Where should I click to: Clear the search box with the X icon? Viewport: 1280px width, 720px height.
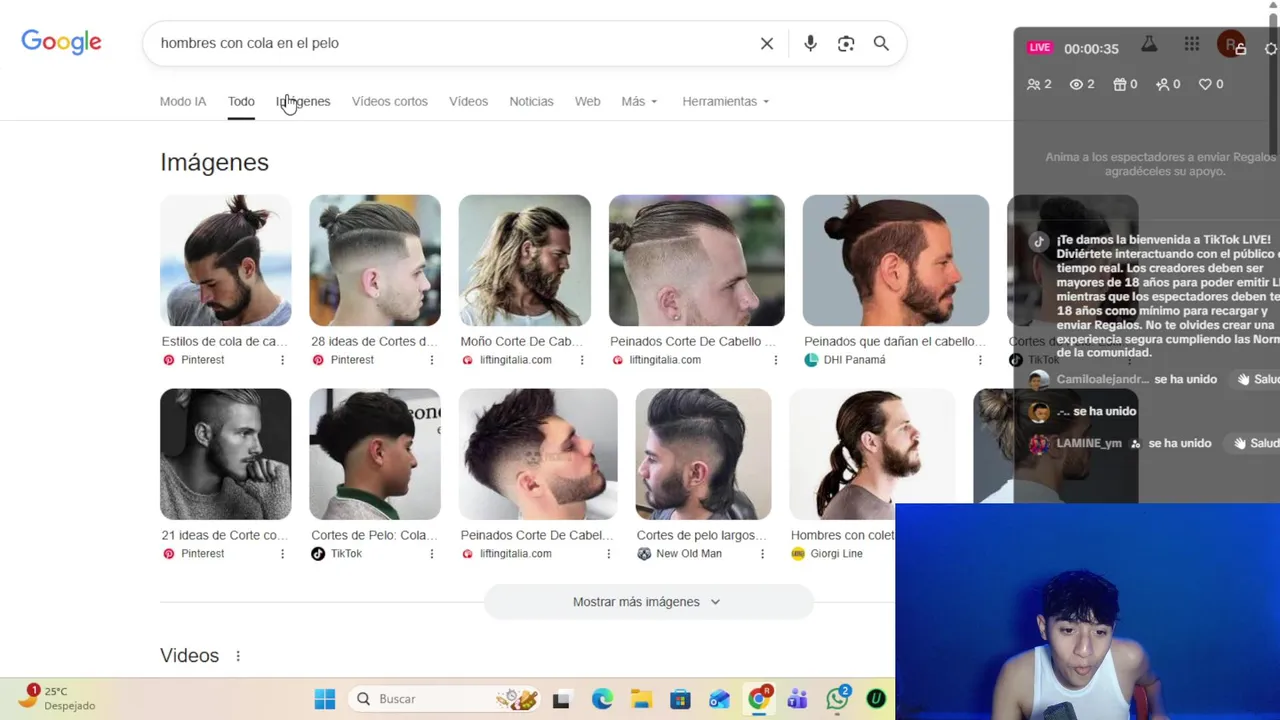pos(767,43)
